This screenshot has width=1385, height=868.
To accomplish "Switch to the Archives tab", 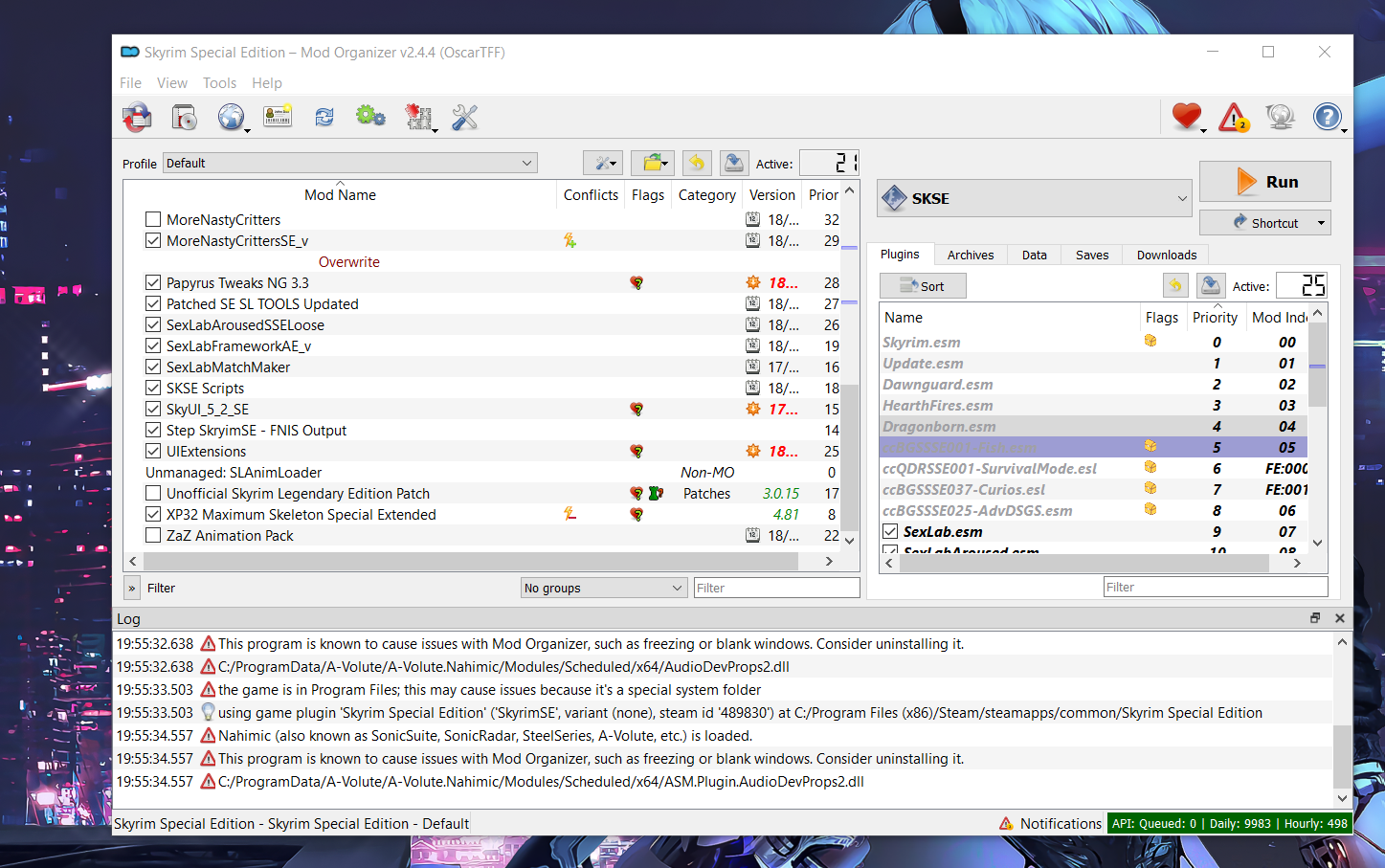I will (x=971, y=255).
